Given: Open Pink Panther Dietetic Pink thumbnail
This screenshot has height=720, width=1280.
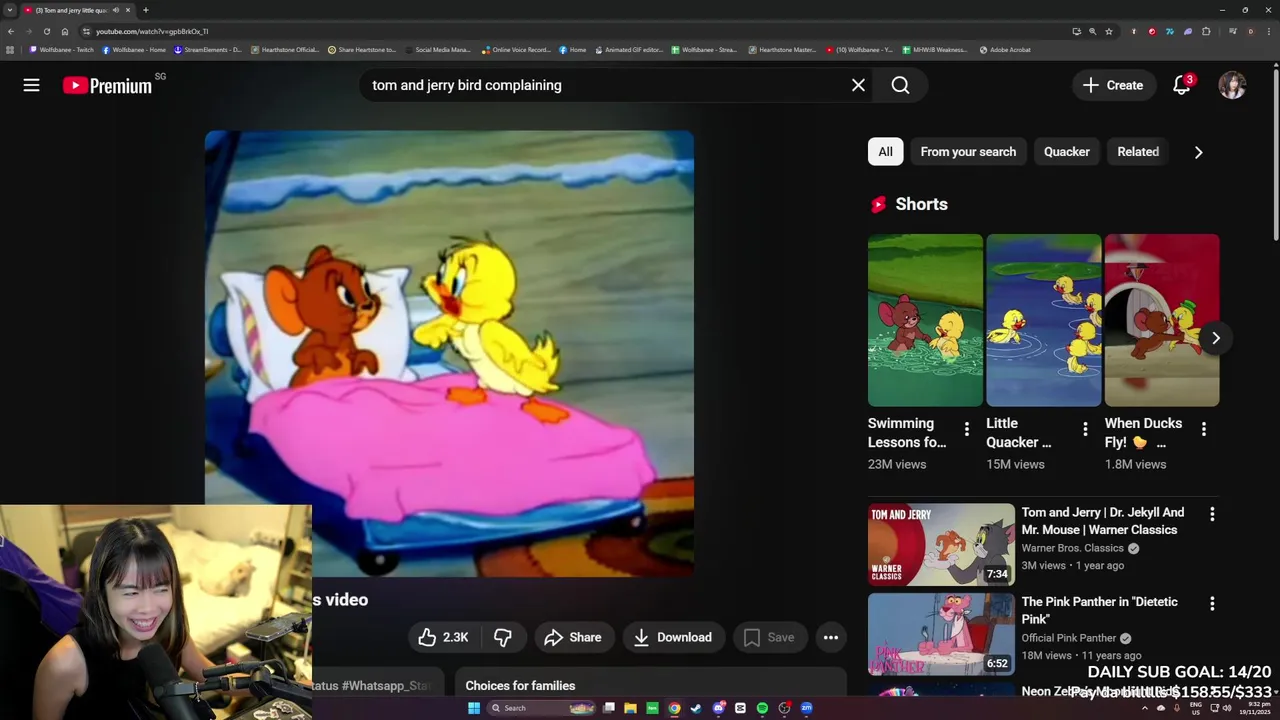Looking at the screenshot, I should (941, 634).
